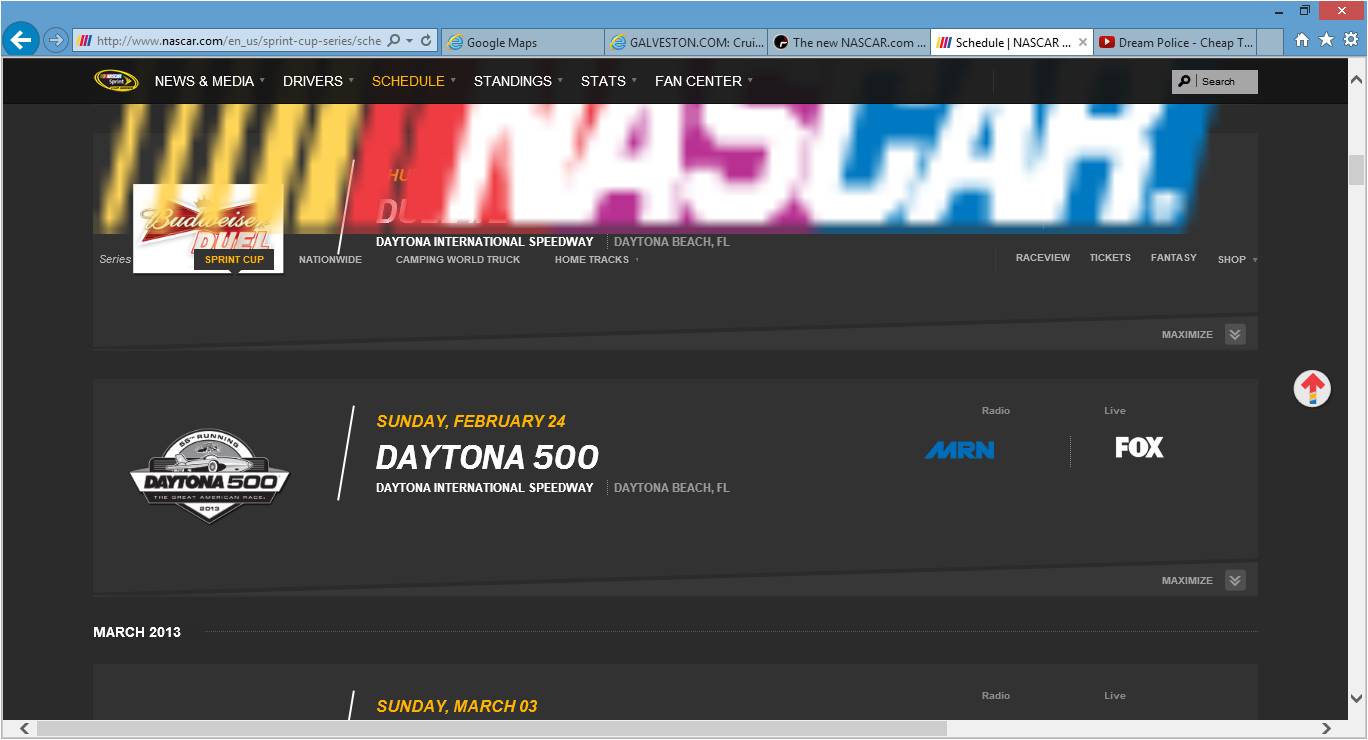1368x740 pixels.
Task: Switch to GALVESTON.COM tab
Action: [x=686, y=42]
